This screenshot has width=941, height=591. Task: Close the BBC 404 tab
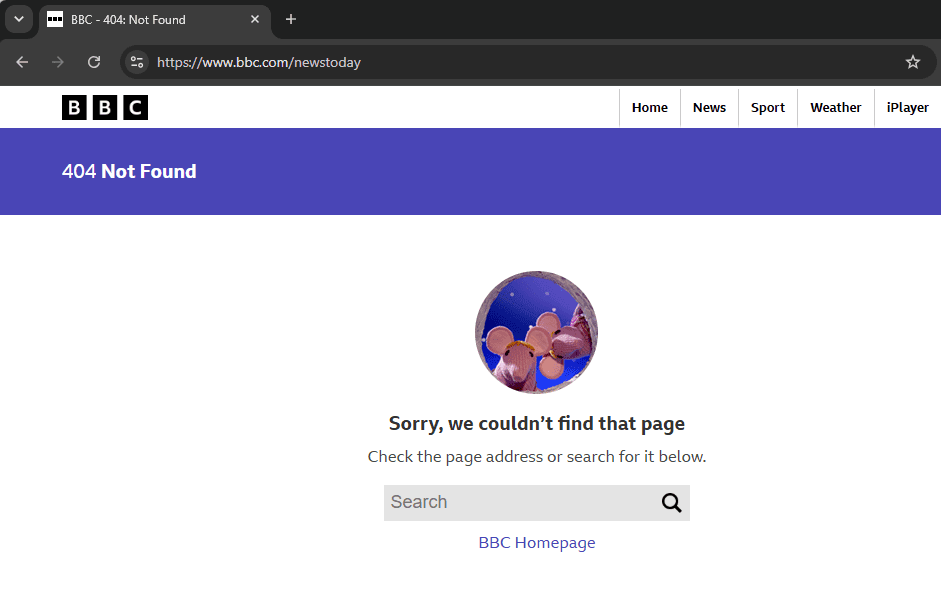[x=255, y=19]
